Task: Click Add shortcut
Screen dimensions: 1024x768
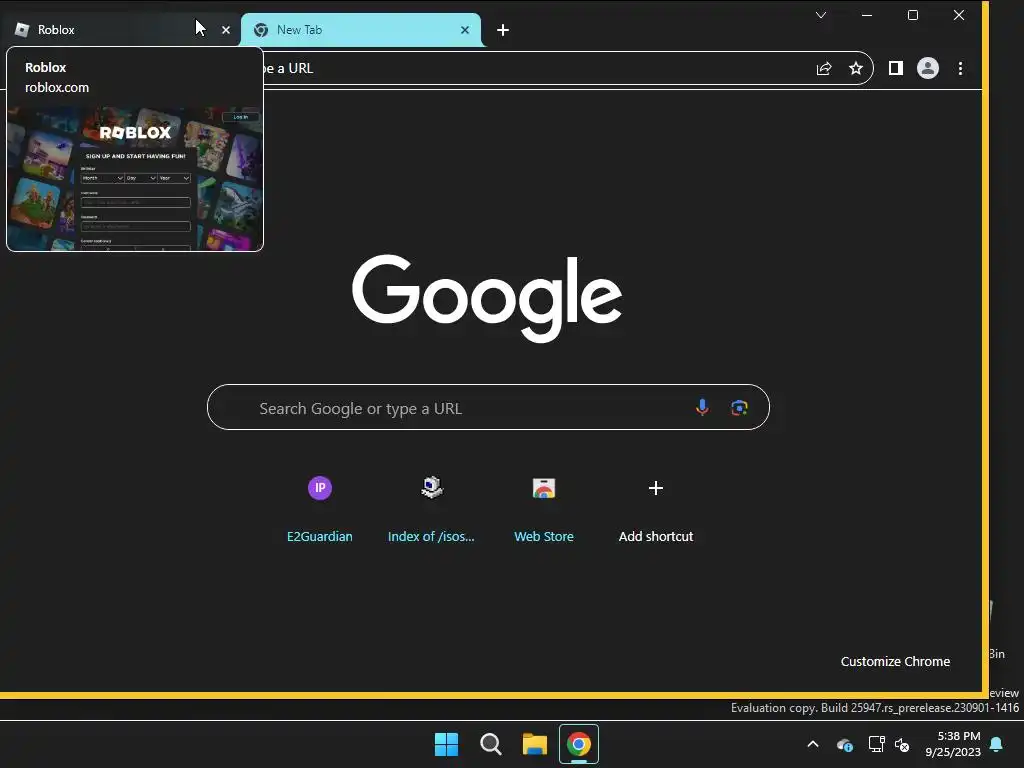Action: coord(656,509)
